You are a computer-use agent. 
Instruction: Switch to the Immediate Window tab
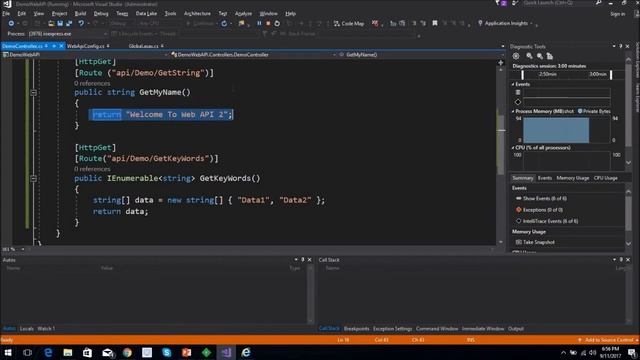click(x=483, y=329)
